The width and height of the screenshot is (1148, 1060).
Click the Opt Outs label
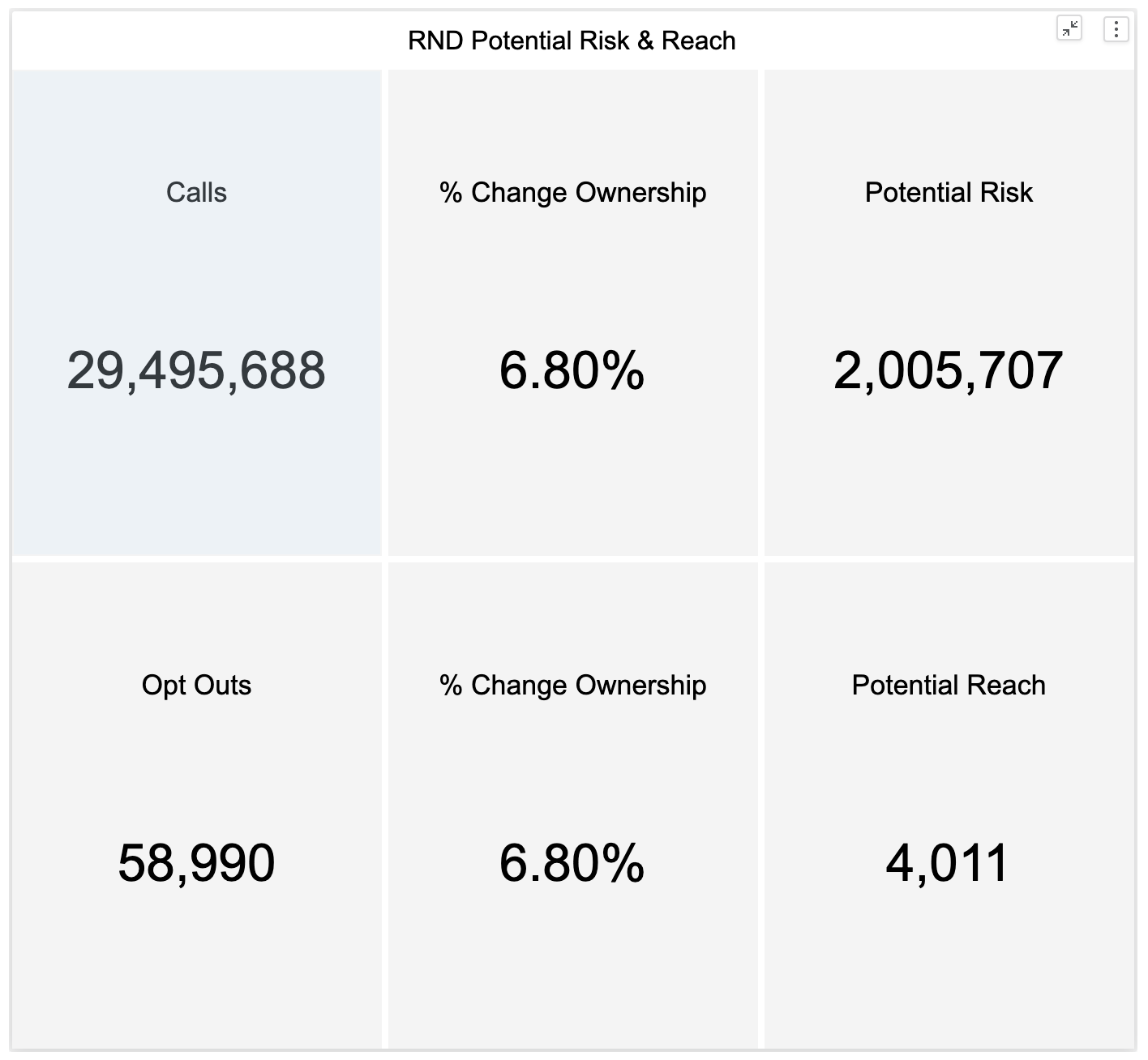coord(196,685)
